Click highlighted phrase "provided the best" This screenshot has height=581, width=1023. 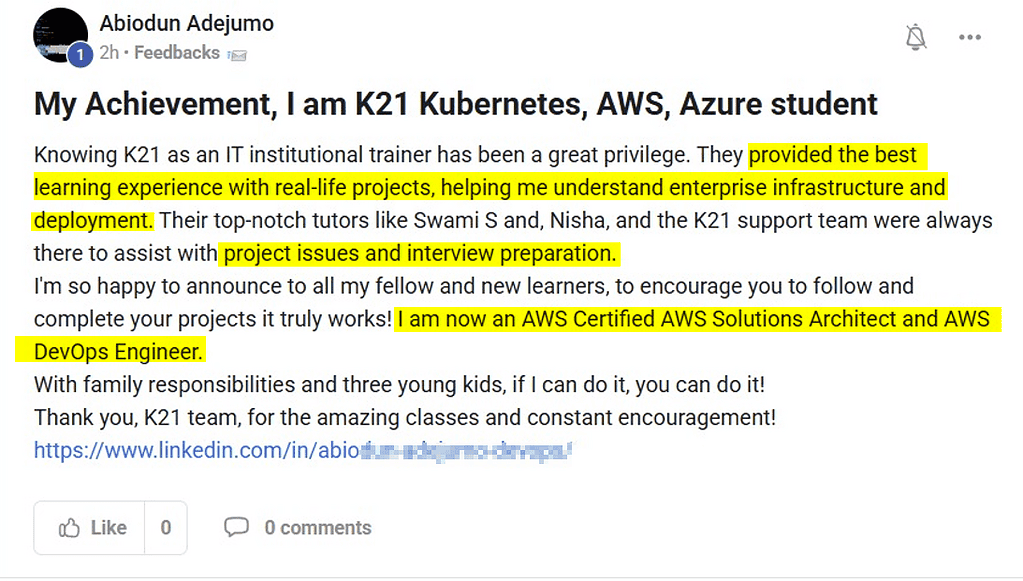tap(832, 155)
